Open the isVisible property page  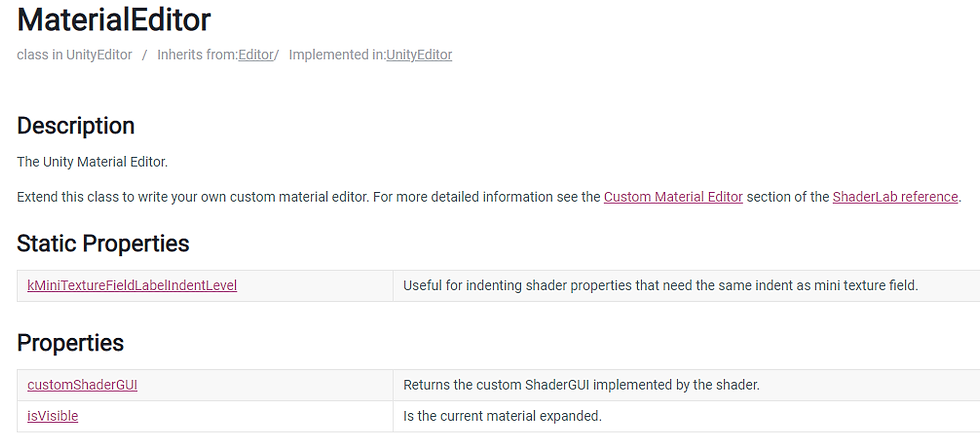(52, 416)
